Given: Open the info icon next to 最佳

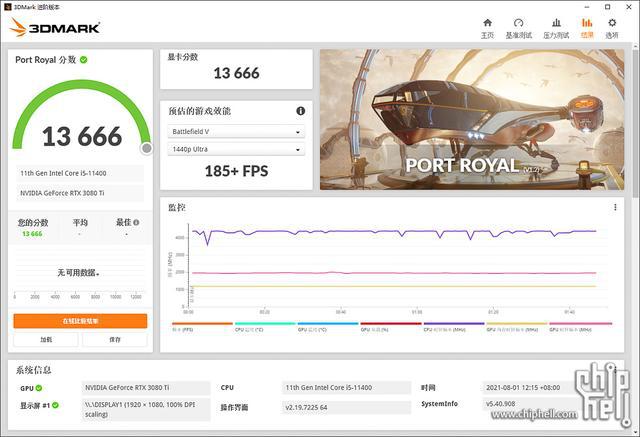Looking at the screenshot, I should click(x=136, y=222).
